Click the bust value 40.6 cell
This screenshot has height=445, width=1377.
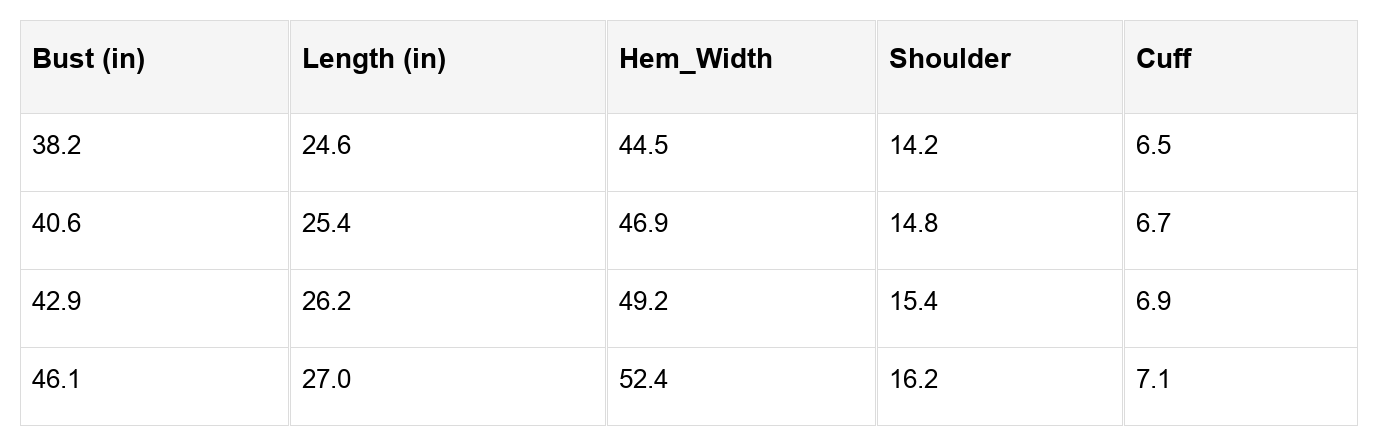57,224
